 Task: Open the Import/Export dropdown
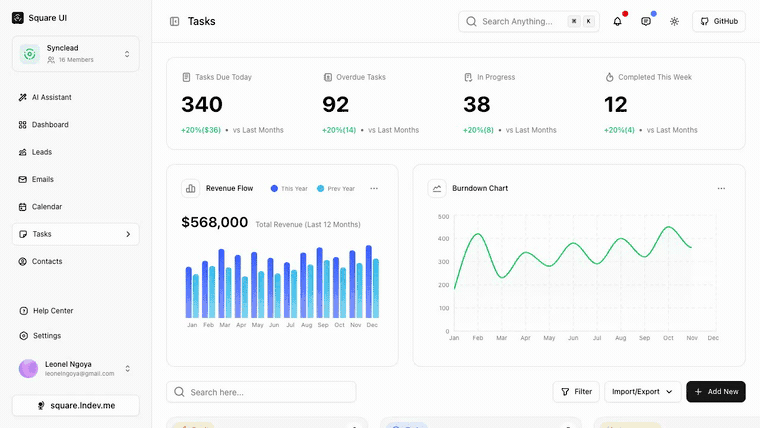[642, 392]
